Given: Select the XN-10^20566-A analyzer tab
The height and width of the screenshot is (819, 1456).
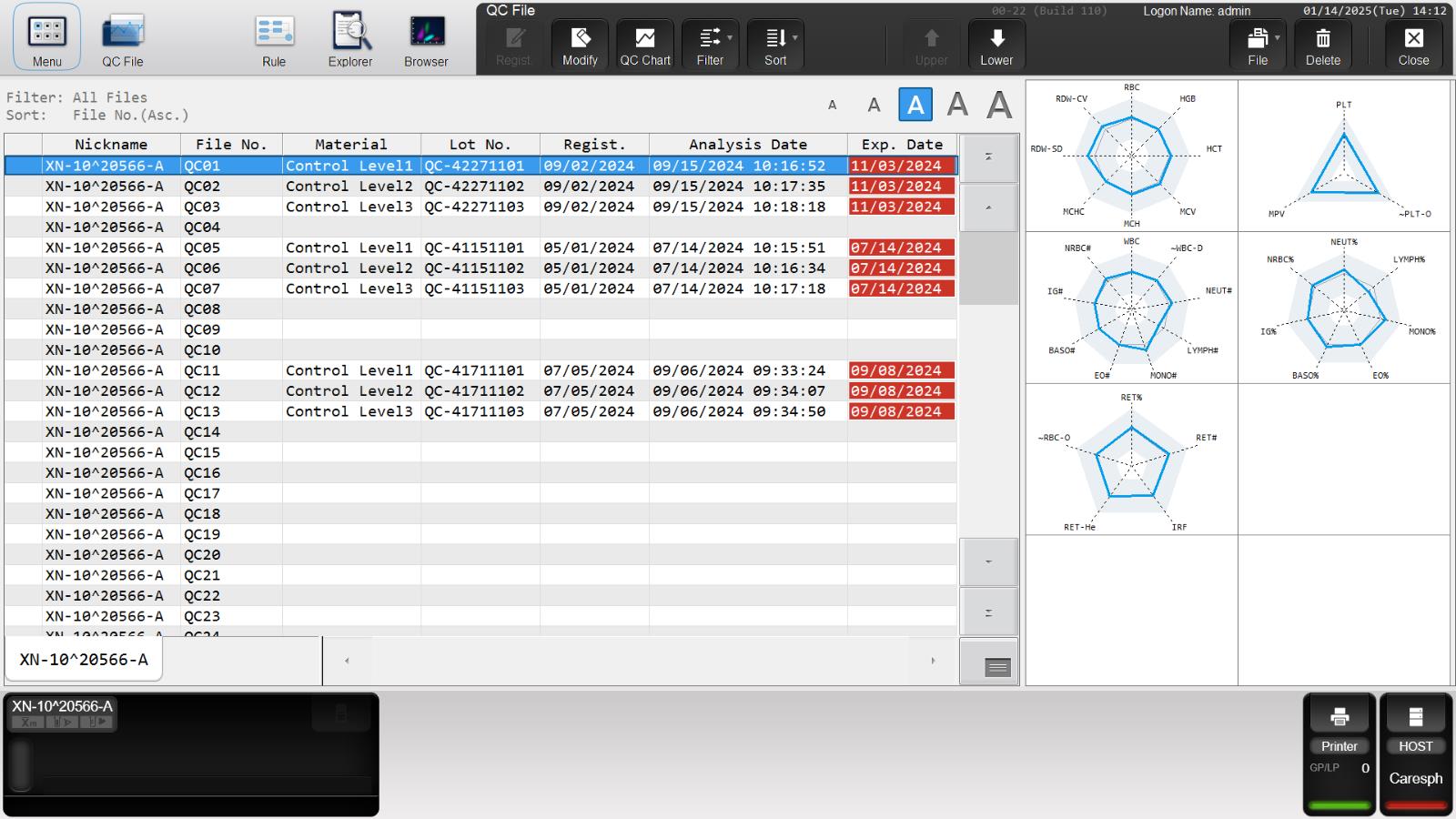Looking at the screenshot, I should point(84,659).
